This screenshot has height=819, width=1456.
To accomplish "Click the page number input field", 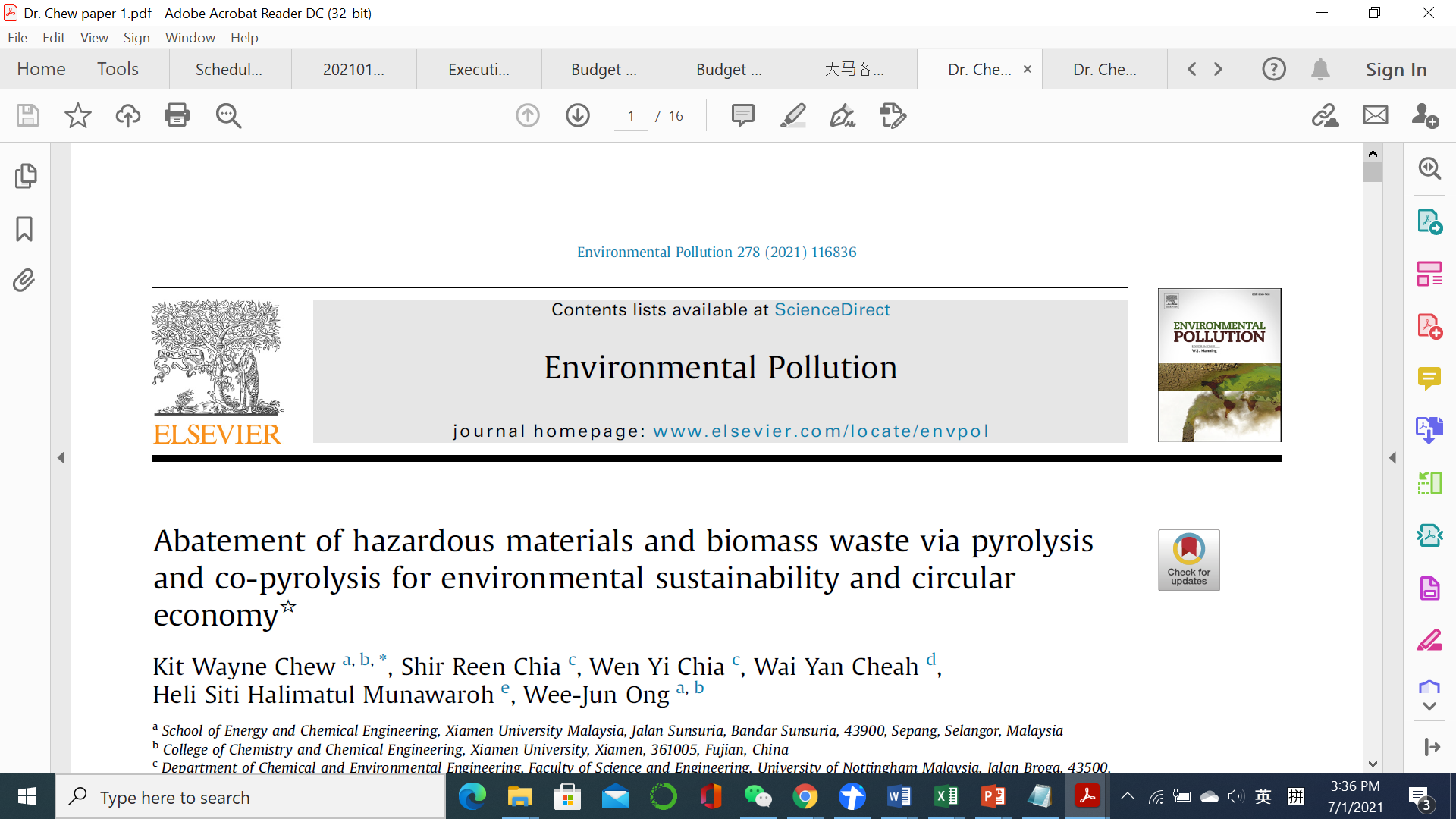I will (x=631, y=116).
